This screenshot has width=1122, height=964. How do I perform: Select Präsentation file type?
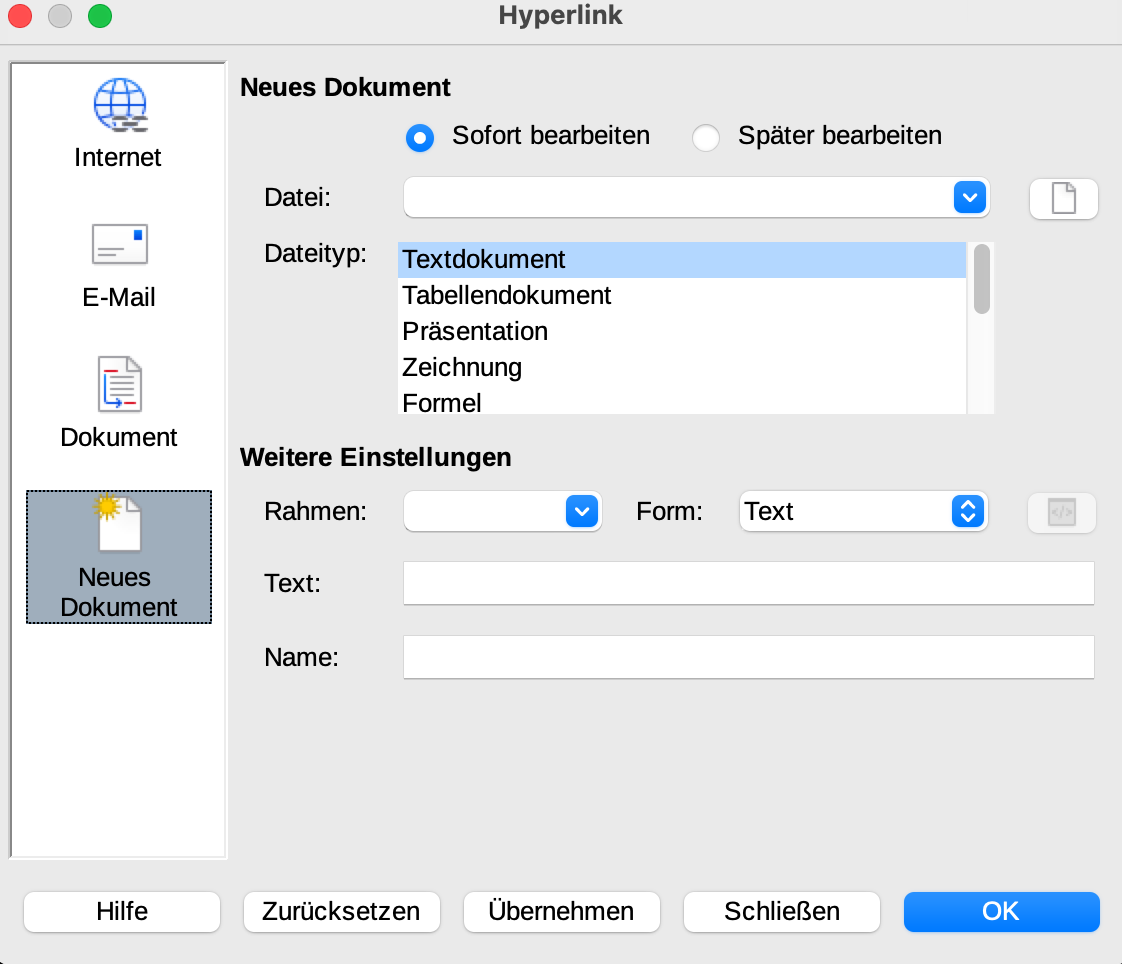682,331
